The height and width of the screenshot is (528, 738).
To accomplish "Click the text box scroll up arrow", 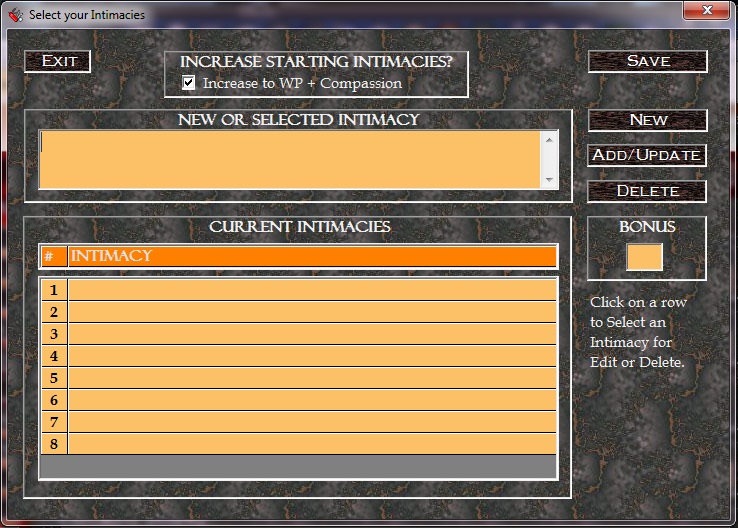I will pyautogui.click(x=549, y=140).
